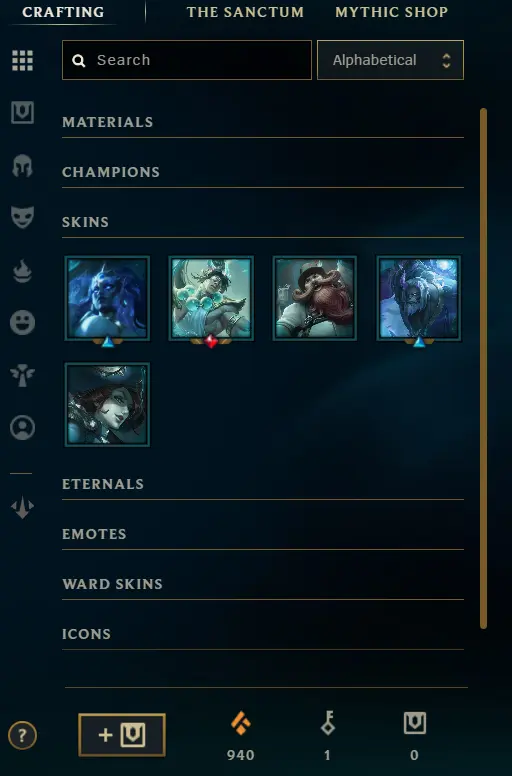Viewport: 512px width, 776px height.
Task: Expand the Materials section
Action: pos(263,122)
